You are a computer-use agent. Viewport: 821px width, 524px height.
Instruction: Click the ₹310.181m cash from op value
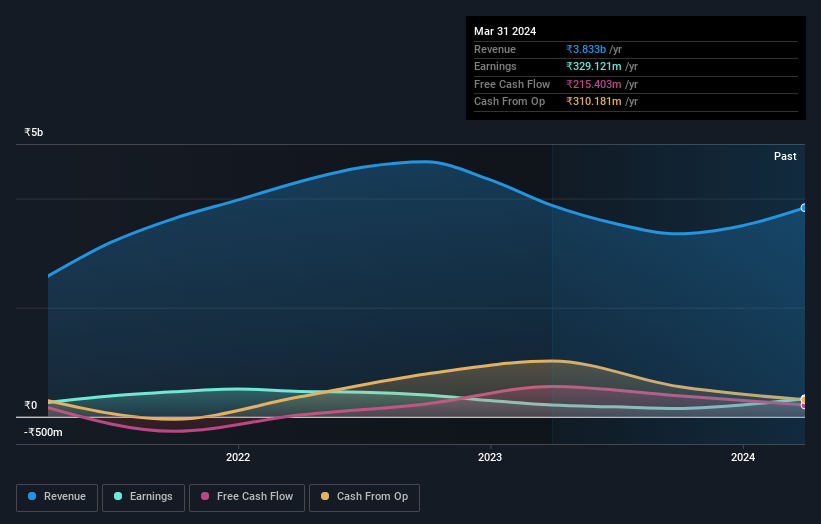(594, 102)
